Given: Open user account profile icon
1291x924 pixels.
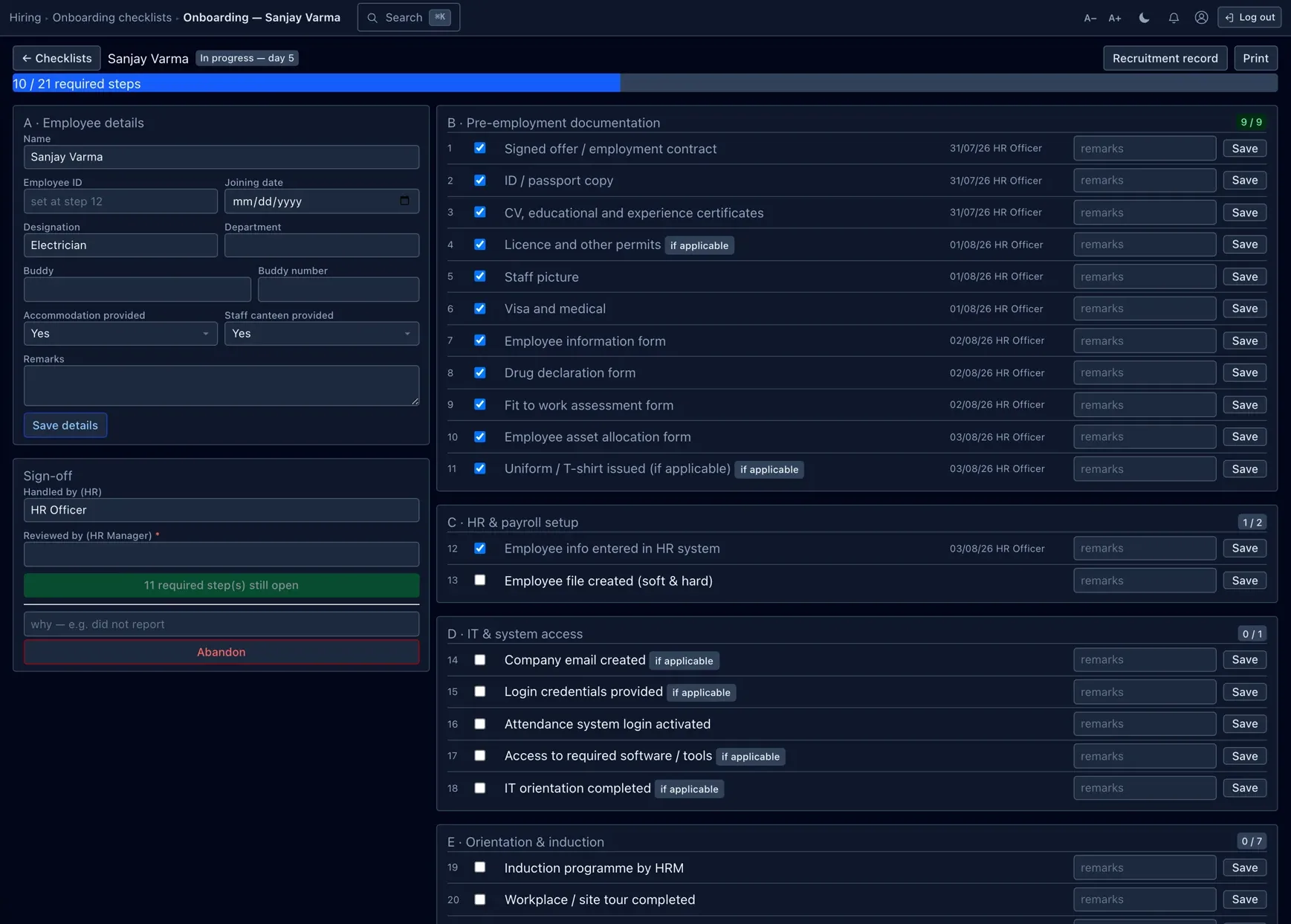Looking at the screenshot, I should pos(1201,18).
